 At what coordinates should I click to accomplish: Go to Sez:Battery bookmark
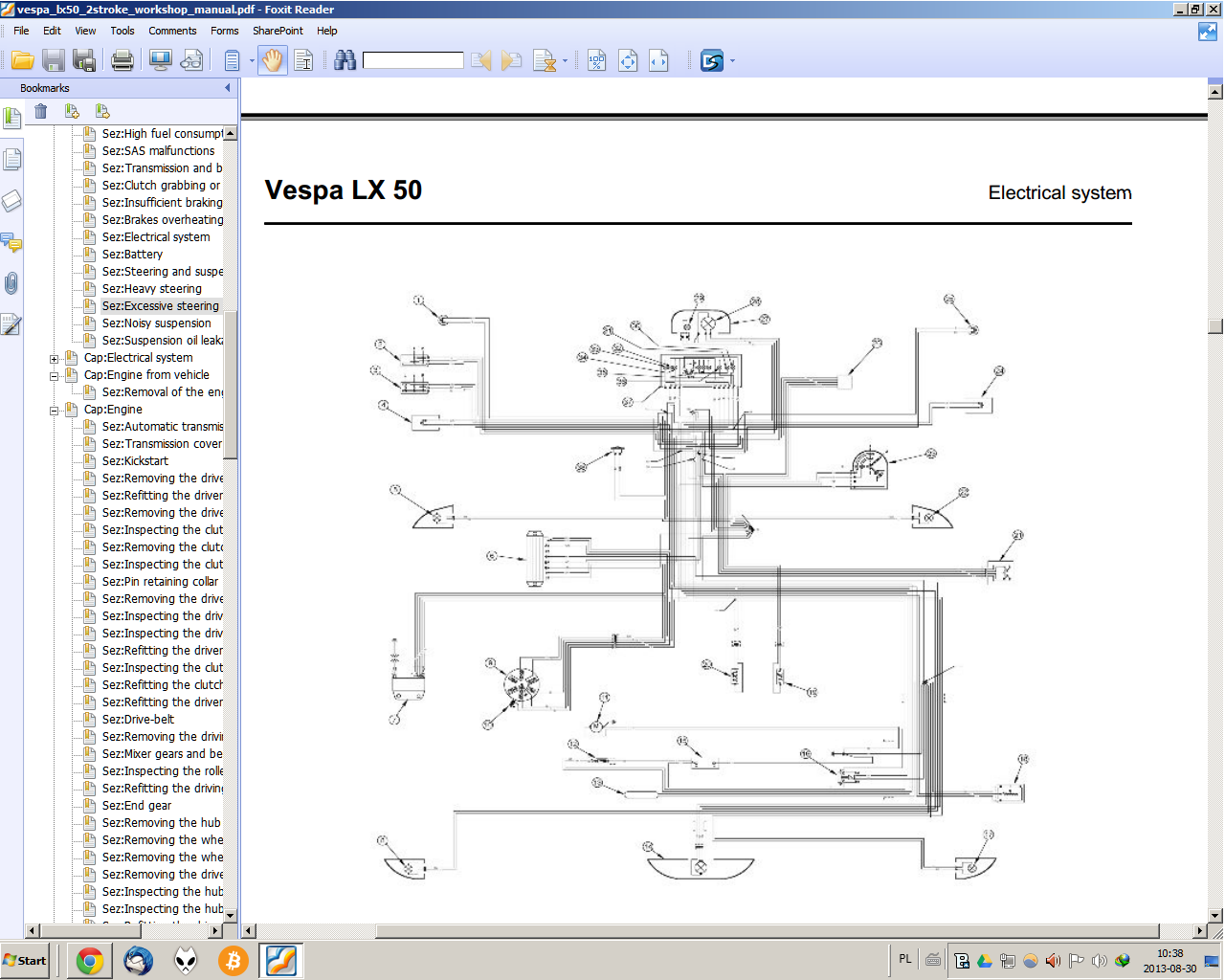pos(132,255)
